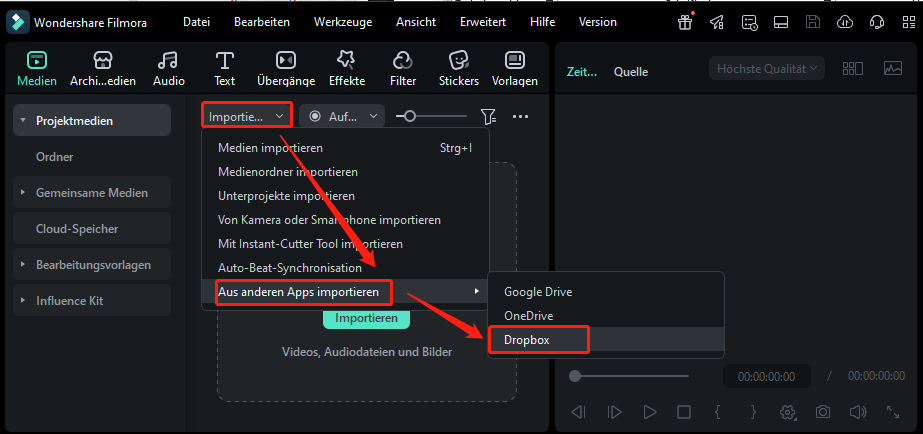923x434 pixels.
Task: Open the Ordner item in sidebar
Action: pos(92,157)
